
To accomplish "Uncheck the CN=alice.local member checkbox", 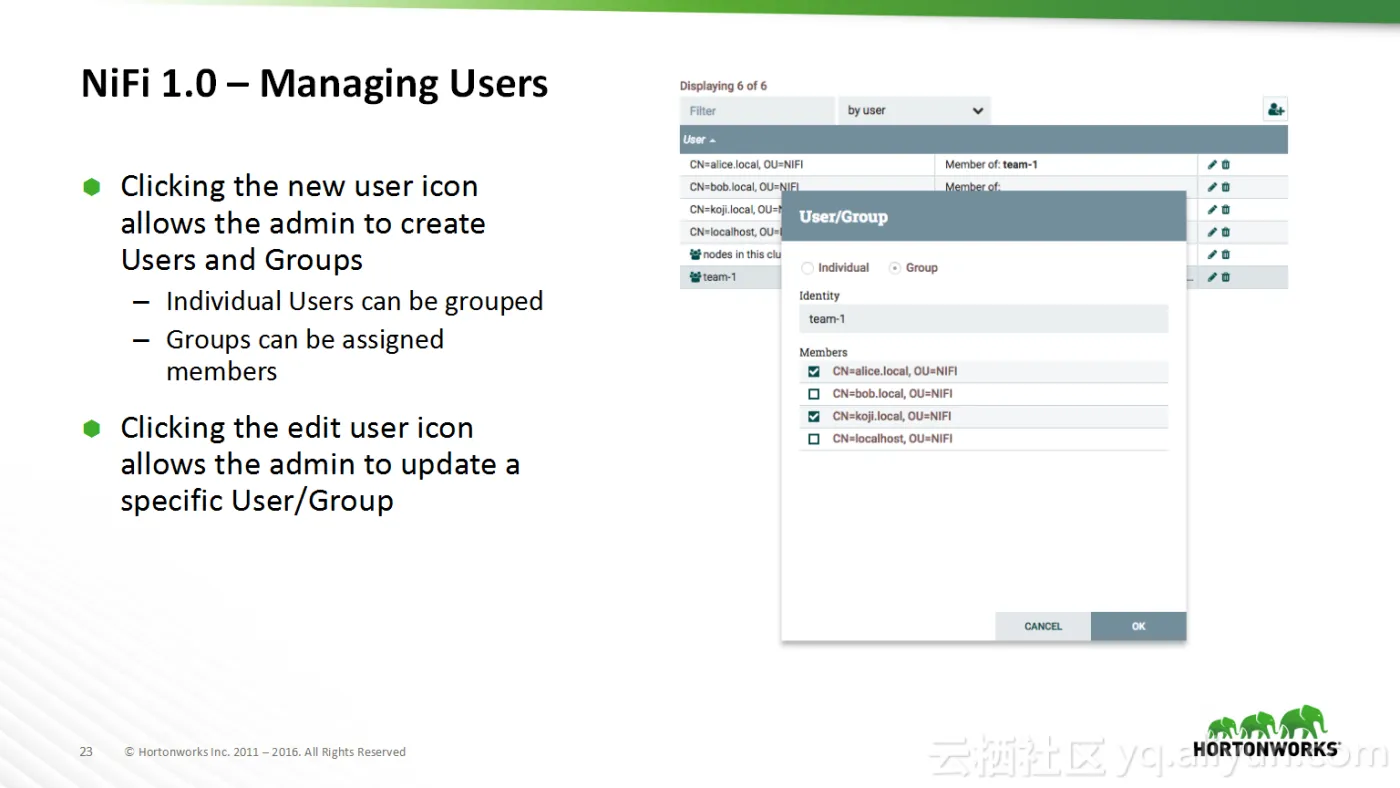I will pos(814,371).
